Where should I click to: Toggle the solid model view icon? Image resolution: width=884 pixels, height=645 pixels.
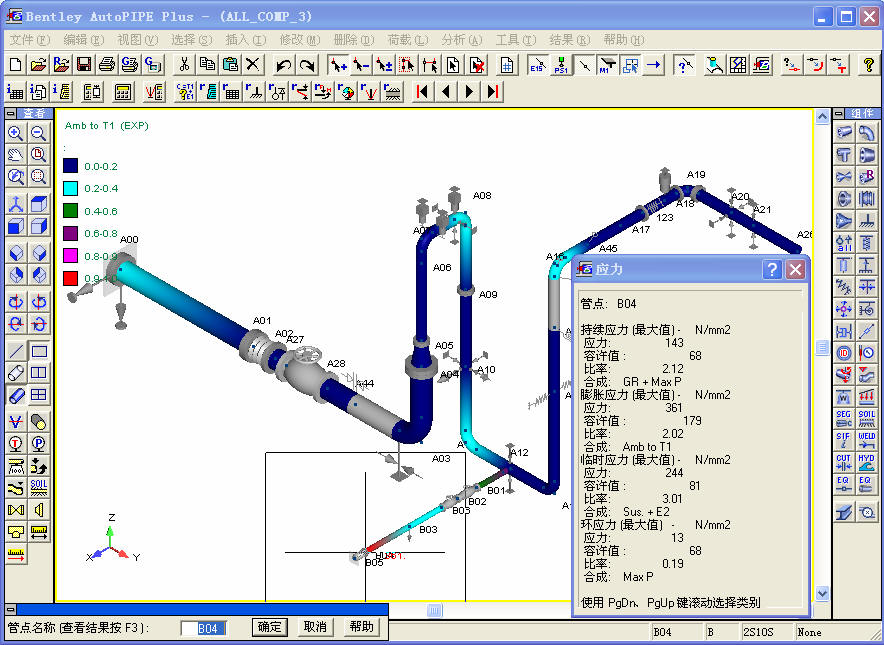tap(16, 395)
